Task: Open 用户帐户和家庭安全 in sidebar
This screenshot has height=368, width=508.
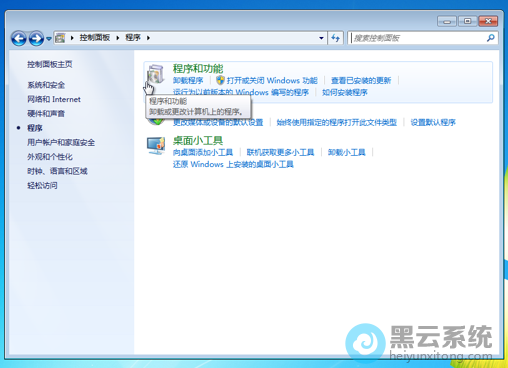Action: 61,143
